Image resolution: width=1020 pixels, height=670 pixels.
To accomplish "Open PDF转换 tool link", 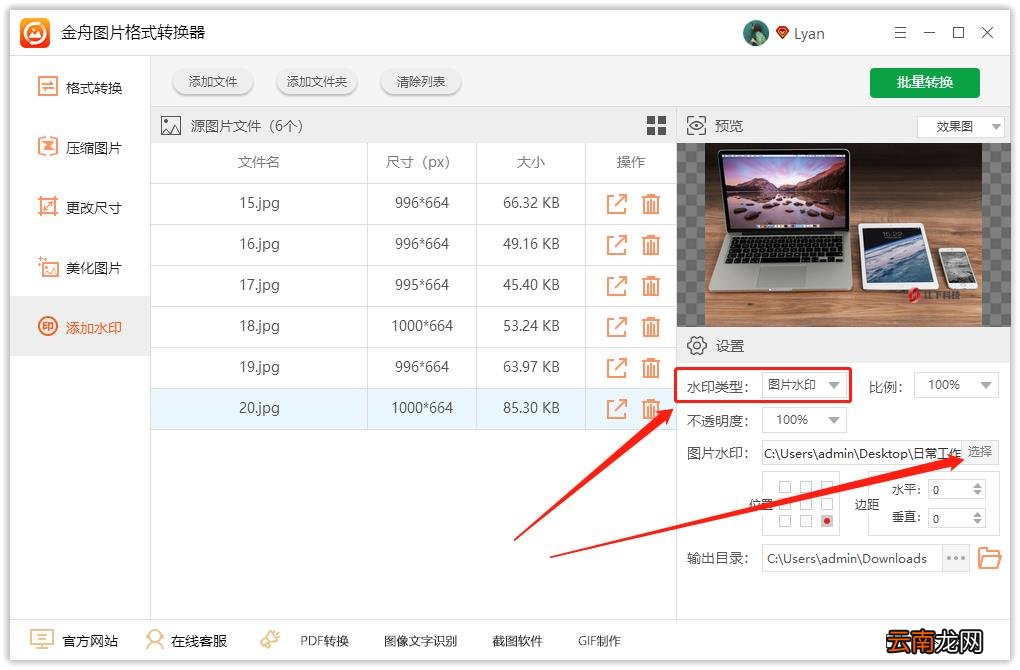I will pyautogui.click(x=324, y=641).
